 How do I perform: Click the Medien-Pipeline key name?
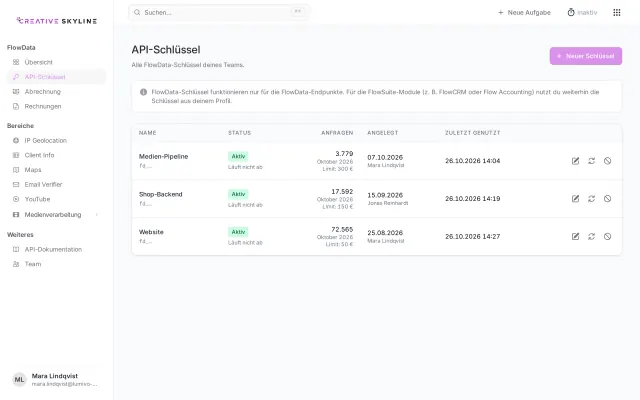pos(163,156)
